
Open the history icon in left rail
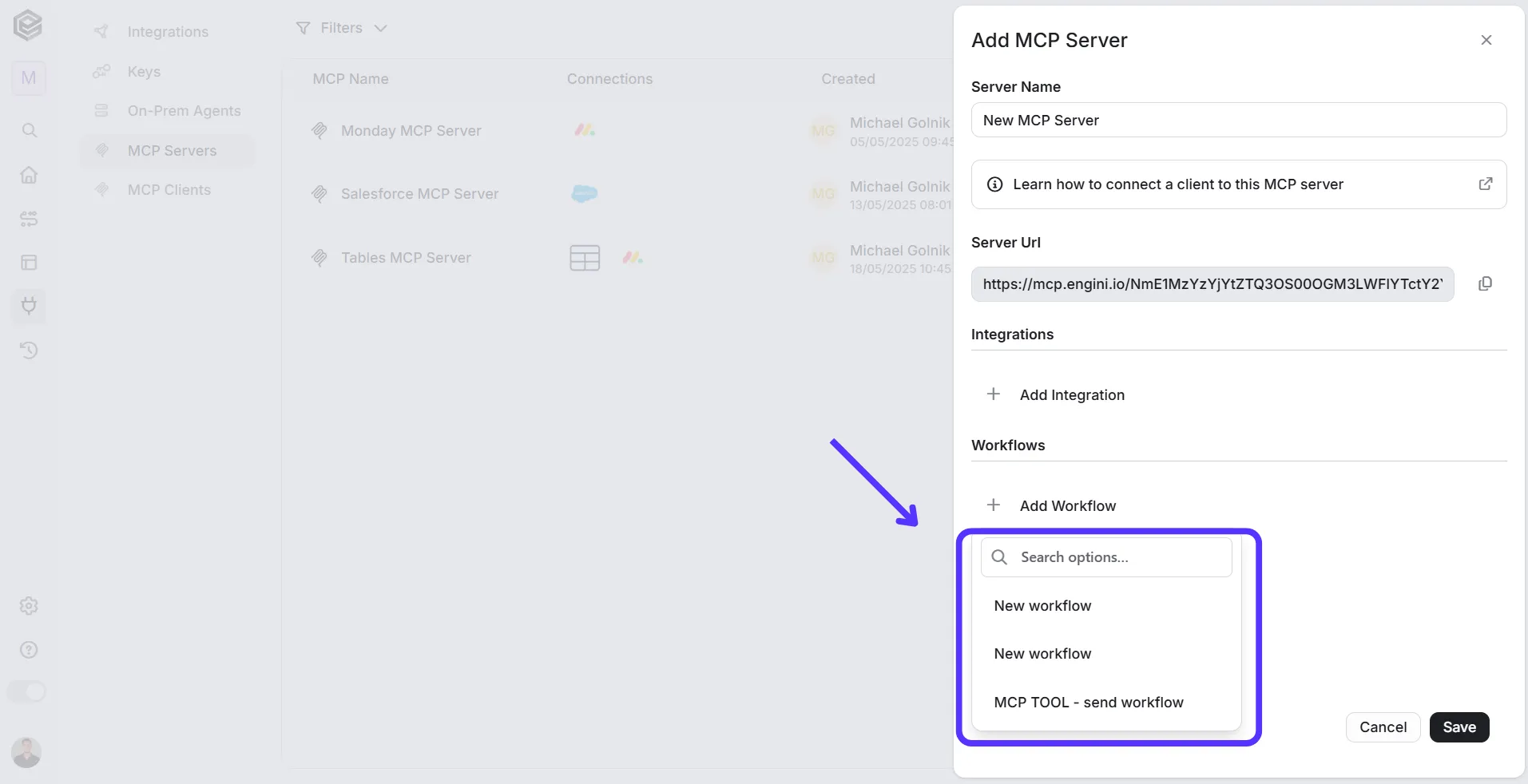click(29, 350)
